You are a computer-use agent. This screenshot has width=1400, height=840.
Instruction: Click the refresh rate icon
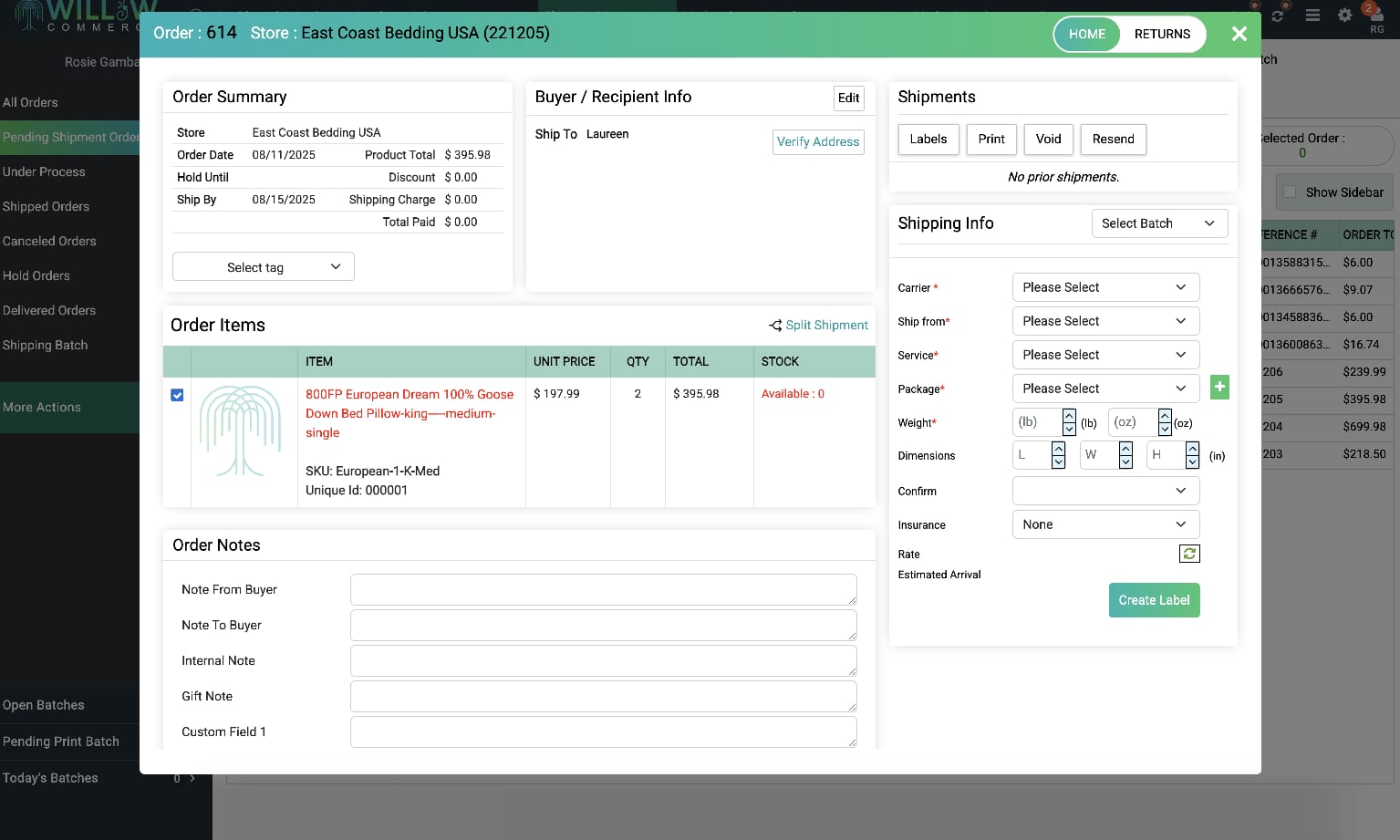(x=1189, y=554)
